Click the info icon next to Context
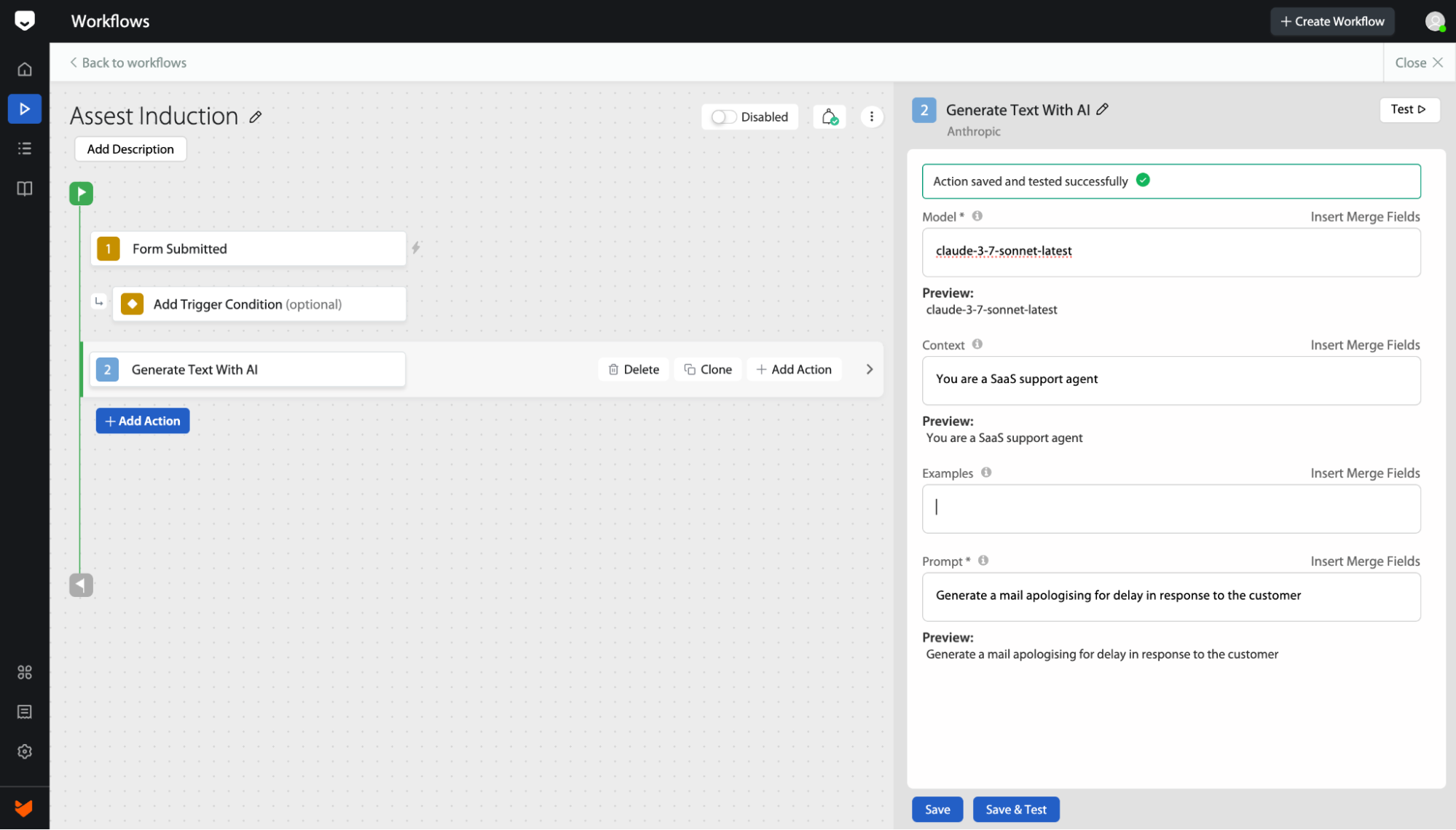Image resolution: width=1456 pixels, height=830 pixels. (977, 344)
